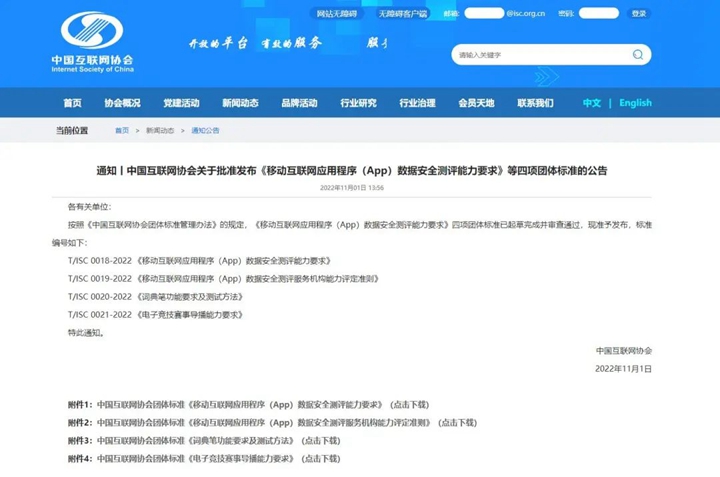720x477 pixels.
Task: Click the Internet Society of China logo
Action: click(92, 42)
